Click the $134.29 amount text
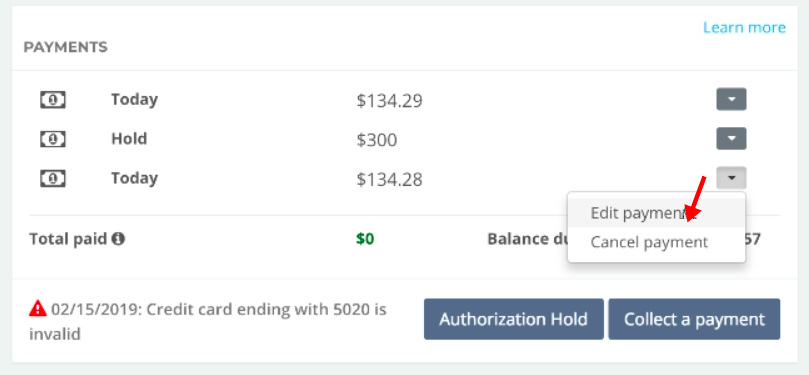This screenshot has height=375, width=809. click(390, 101)
